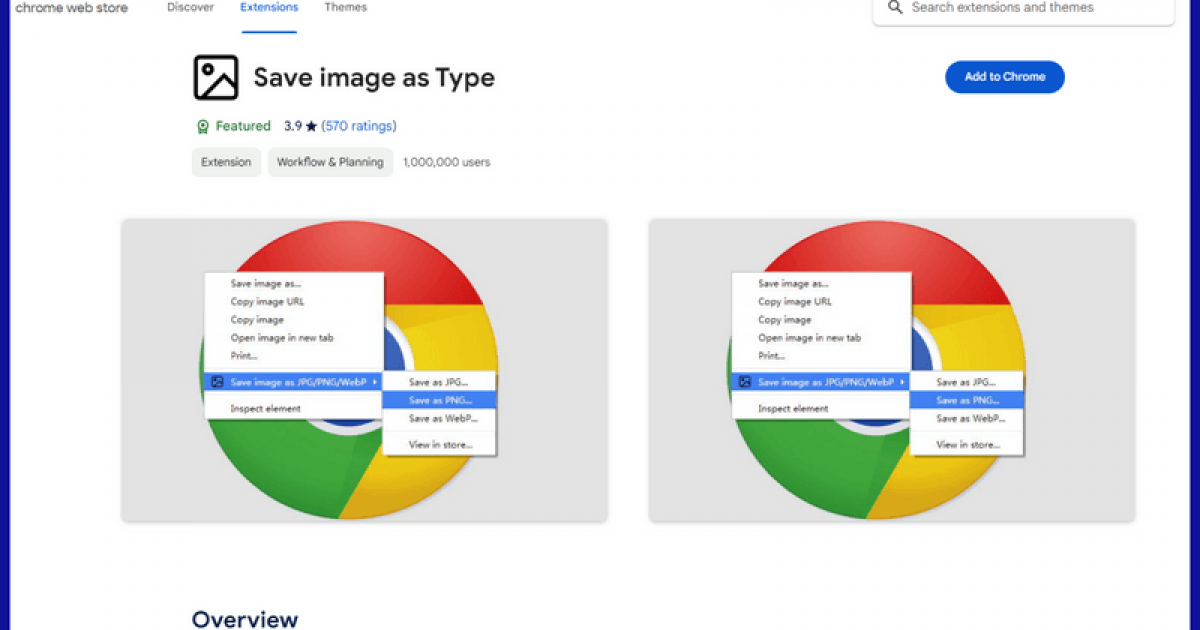Click the chrome web store logo
Image resolution: width=1200 pixels, height=630 pixels.
pyautogui.click(x=70, y=8)
